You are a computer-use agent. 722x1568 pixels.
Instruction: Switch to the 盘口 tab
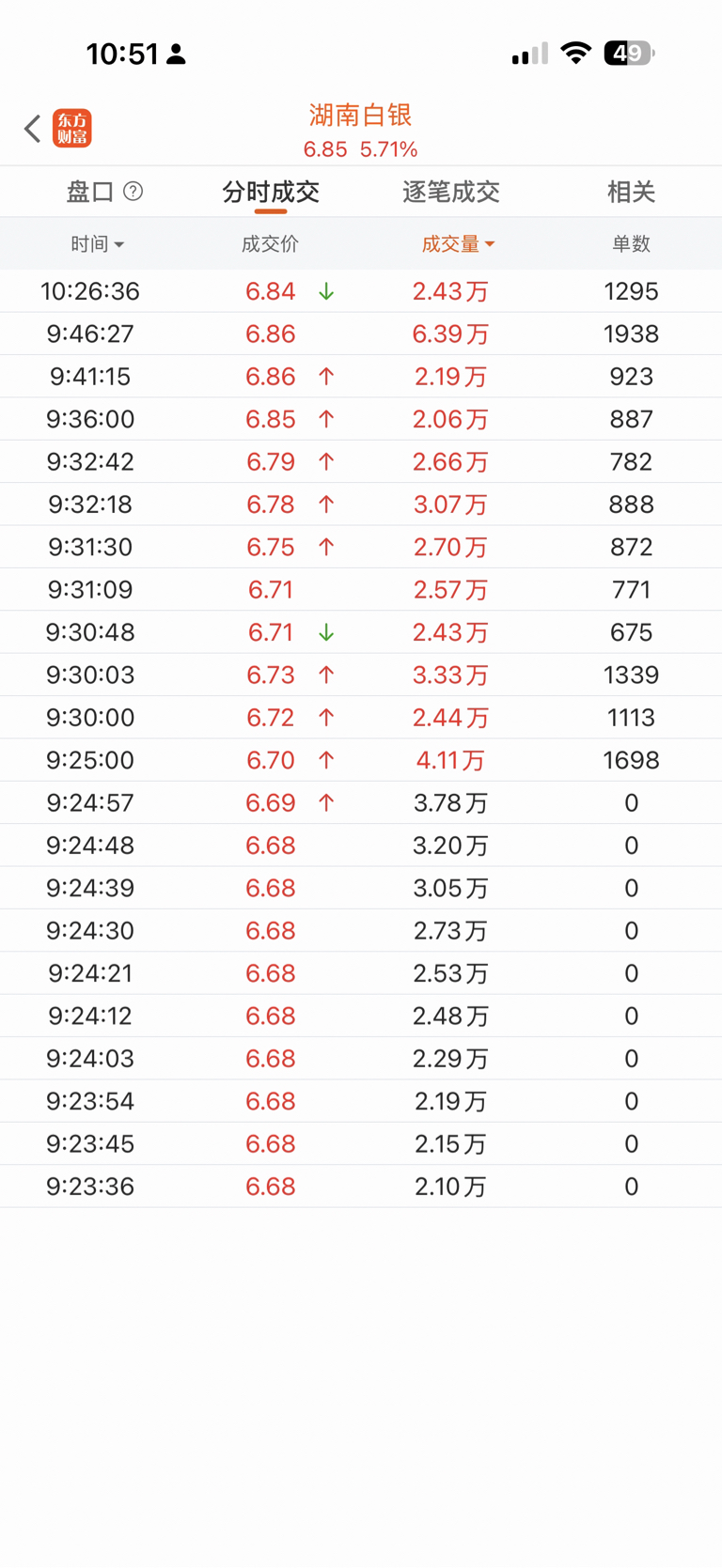click(x=90, y=193)
